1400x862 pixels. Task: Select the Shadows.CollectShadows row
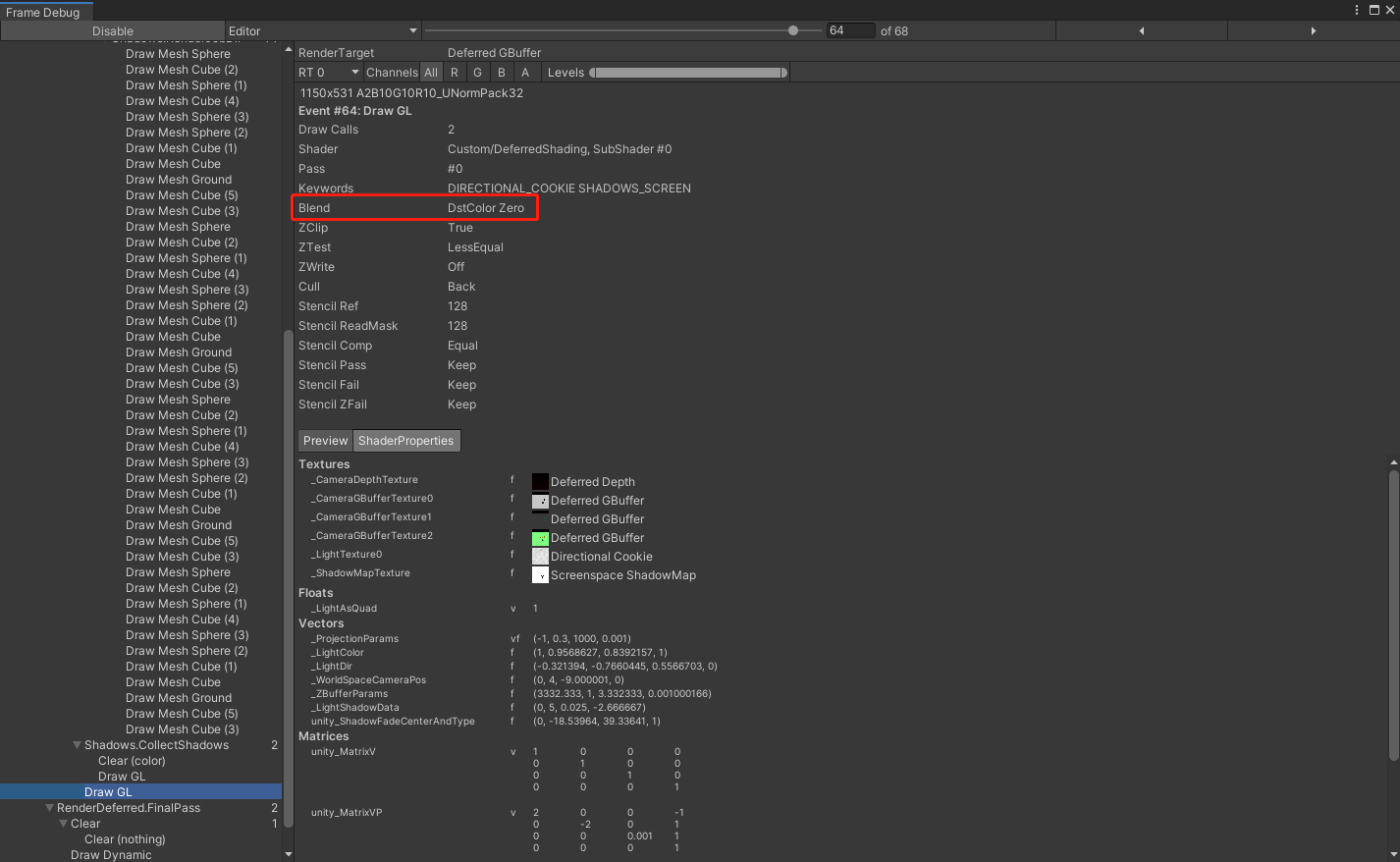(140, 745)
